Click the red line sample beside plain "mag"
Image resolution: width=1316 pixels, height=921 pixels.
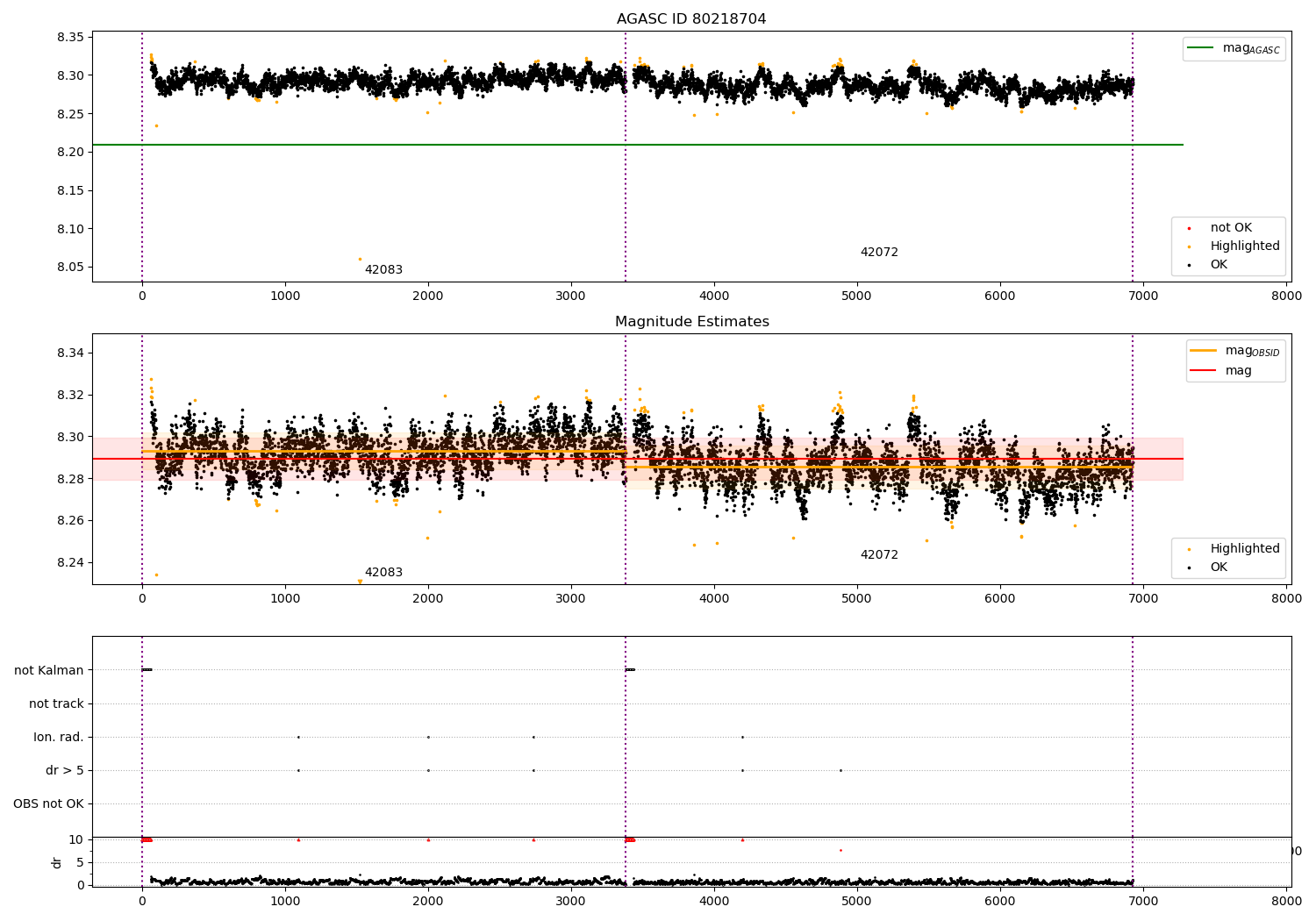point(1204,371)
